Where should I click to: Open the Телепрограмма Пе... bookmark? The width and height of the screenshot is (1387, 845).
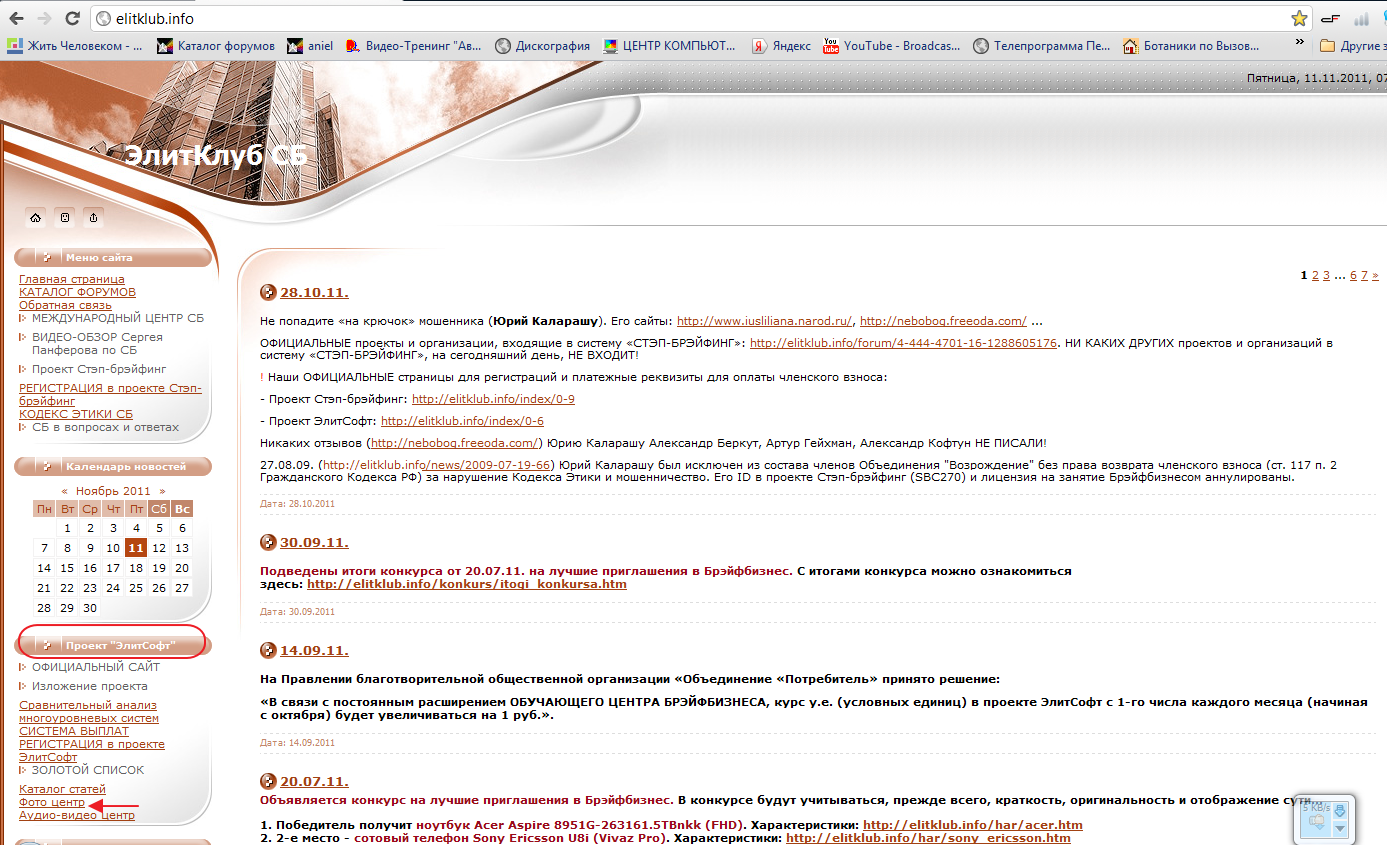[1042, 45]
